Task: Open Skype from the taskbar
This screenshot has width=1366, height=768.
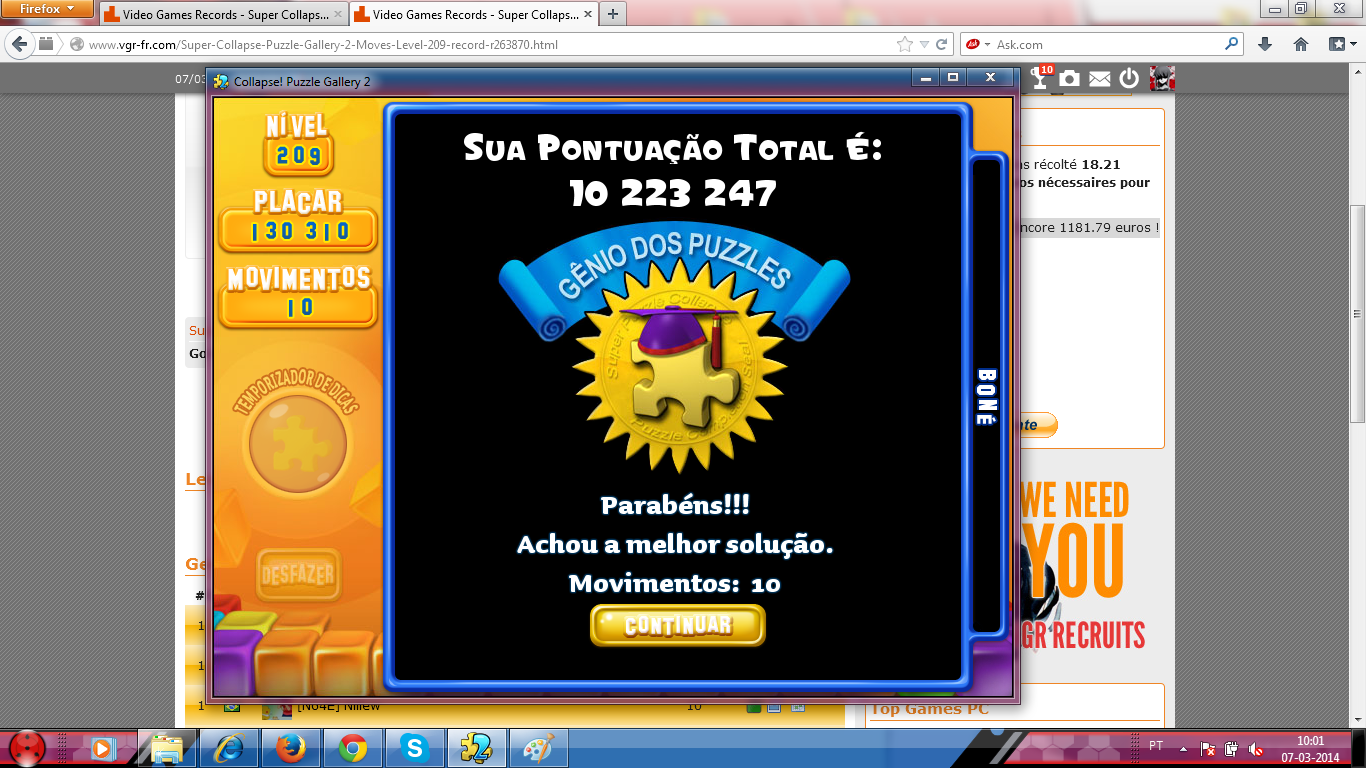Action: pos(413,747)
